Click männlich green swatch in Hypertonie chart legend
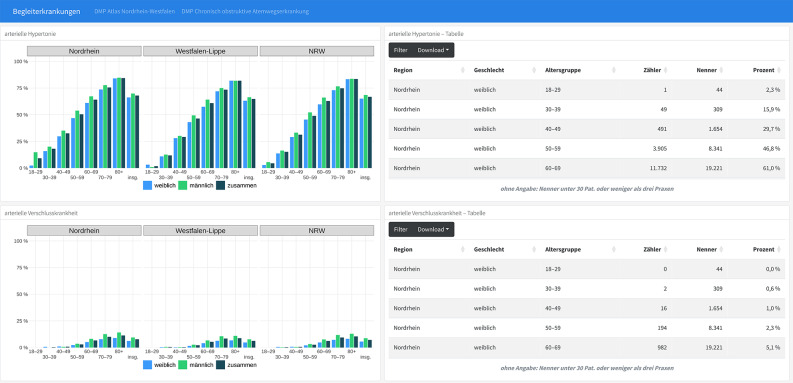Image resolution: width=793 pixels, height=383 pixels. click(x=183, y=186)
